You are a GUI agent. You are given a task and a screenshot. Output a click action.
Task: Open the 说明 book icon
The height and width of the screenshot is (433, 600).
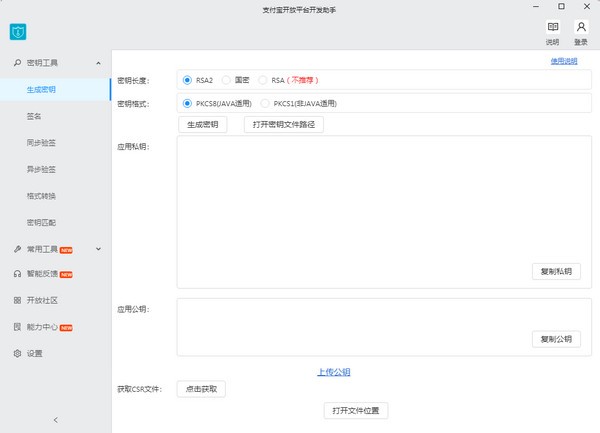point(553,28)
